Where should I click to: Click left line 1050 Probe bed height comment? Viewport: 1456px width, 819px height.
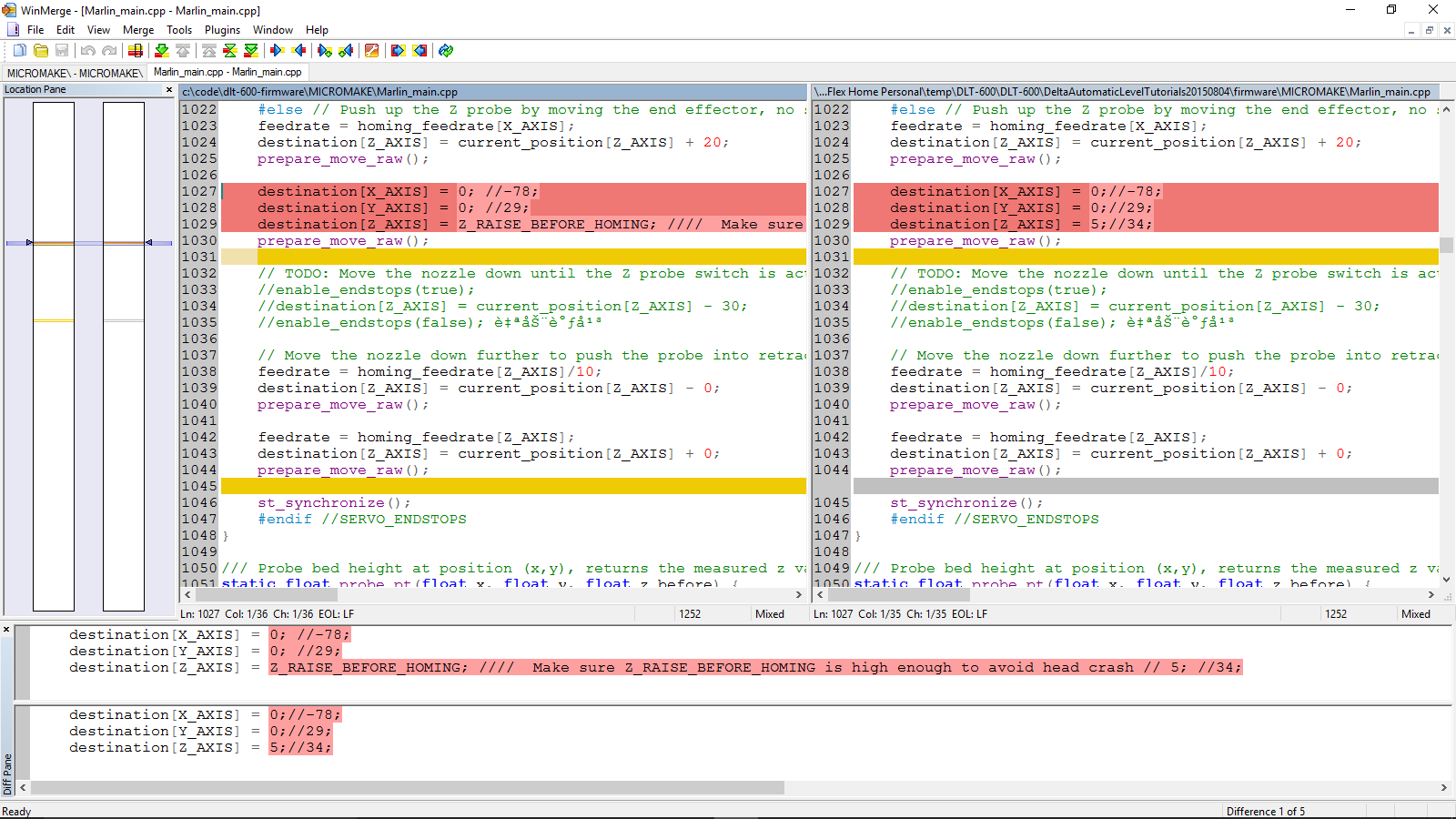click(514, 569)
